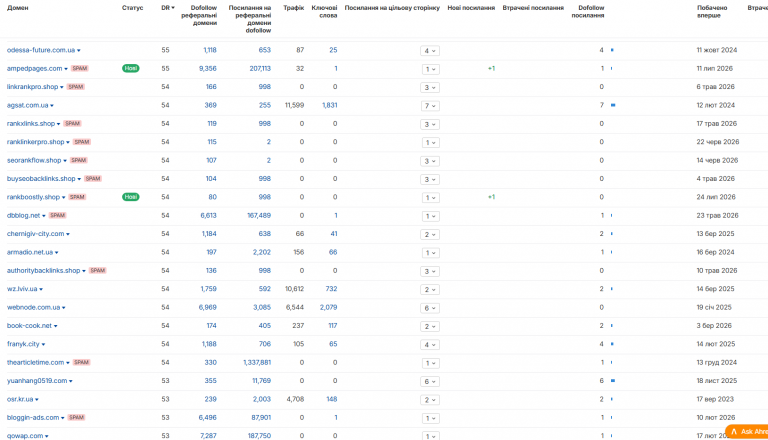
Task: Select traffic value 10,612 in wz.lviv.ua row
Action: coord(294,289)
